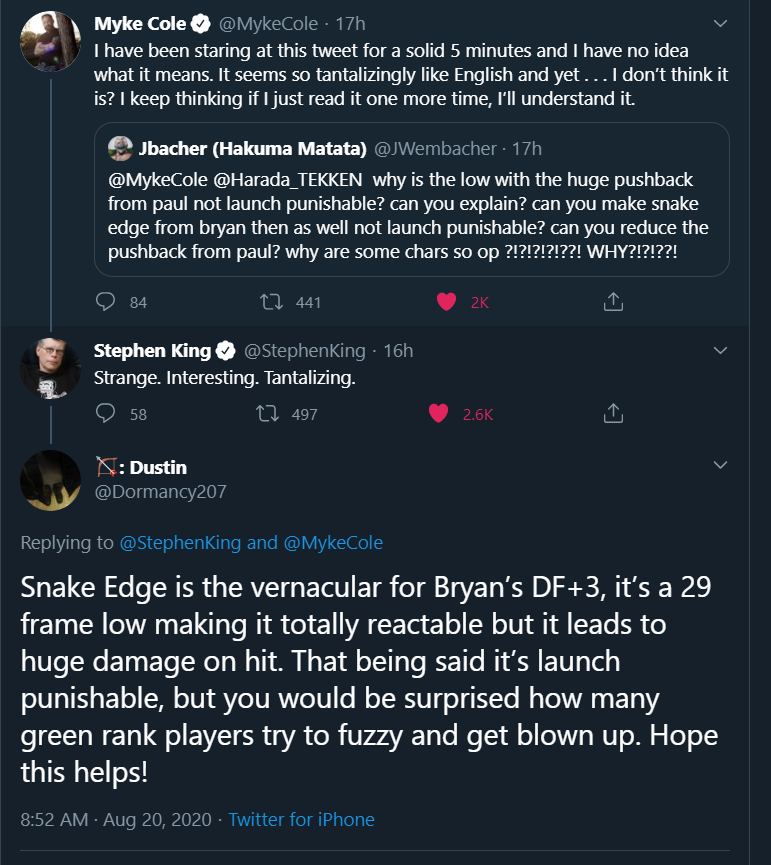Expand Dustin's tweet options menu
771x865 pixels.
720,466
